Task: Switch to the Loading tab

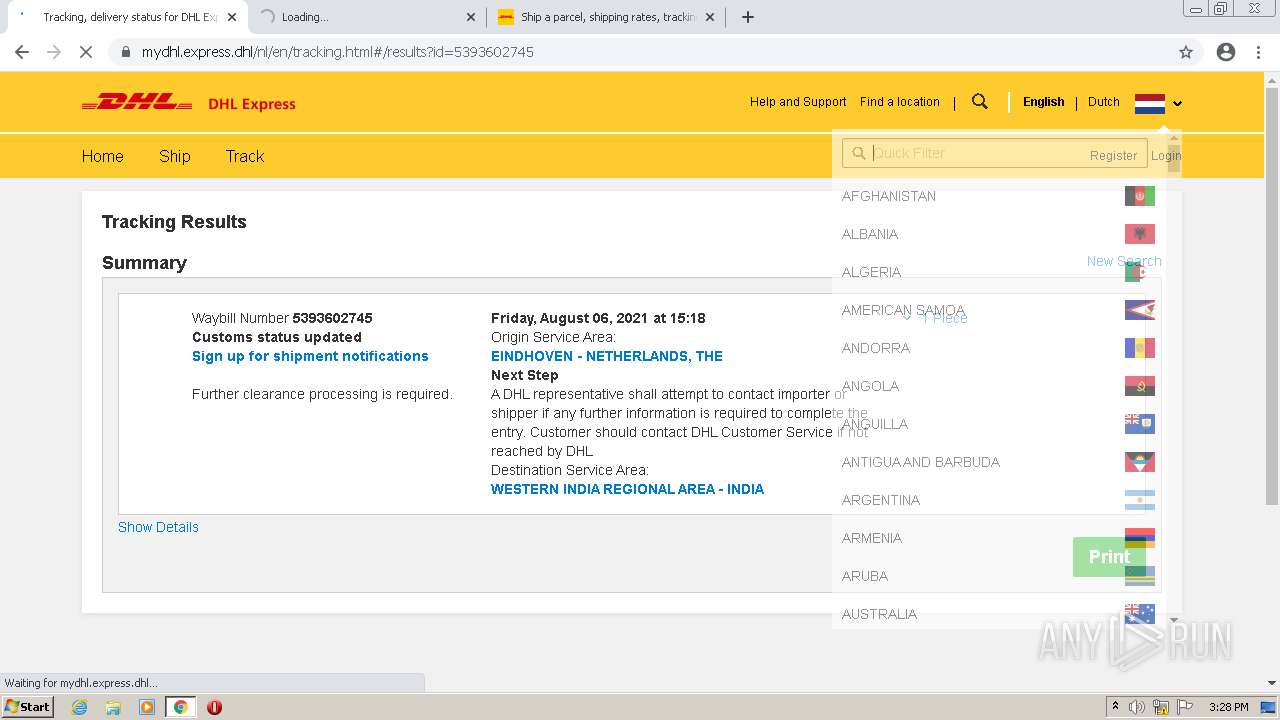Action: coord(365,17)
